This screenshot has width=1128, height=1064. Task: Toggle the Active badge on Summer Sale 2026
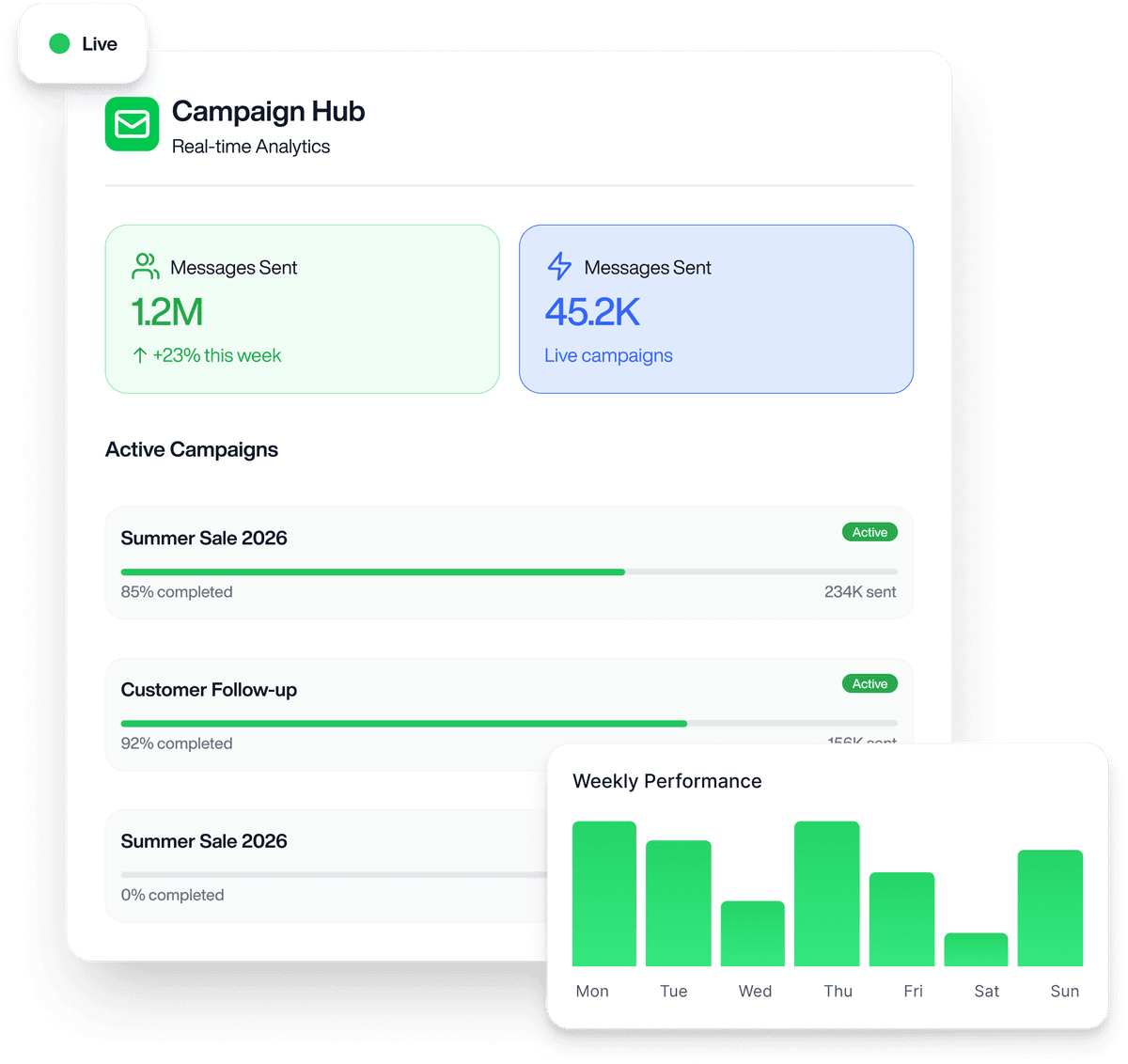click(869, 532)
